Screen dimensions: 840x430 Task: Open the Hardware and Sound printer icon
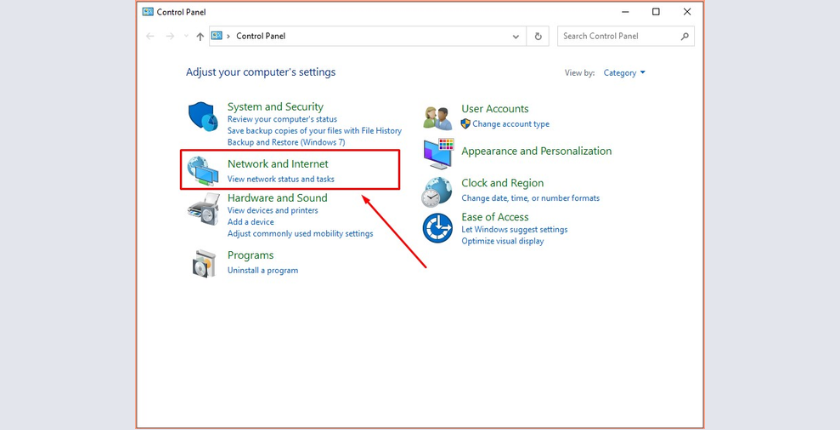click(204, 209)
